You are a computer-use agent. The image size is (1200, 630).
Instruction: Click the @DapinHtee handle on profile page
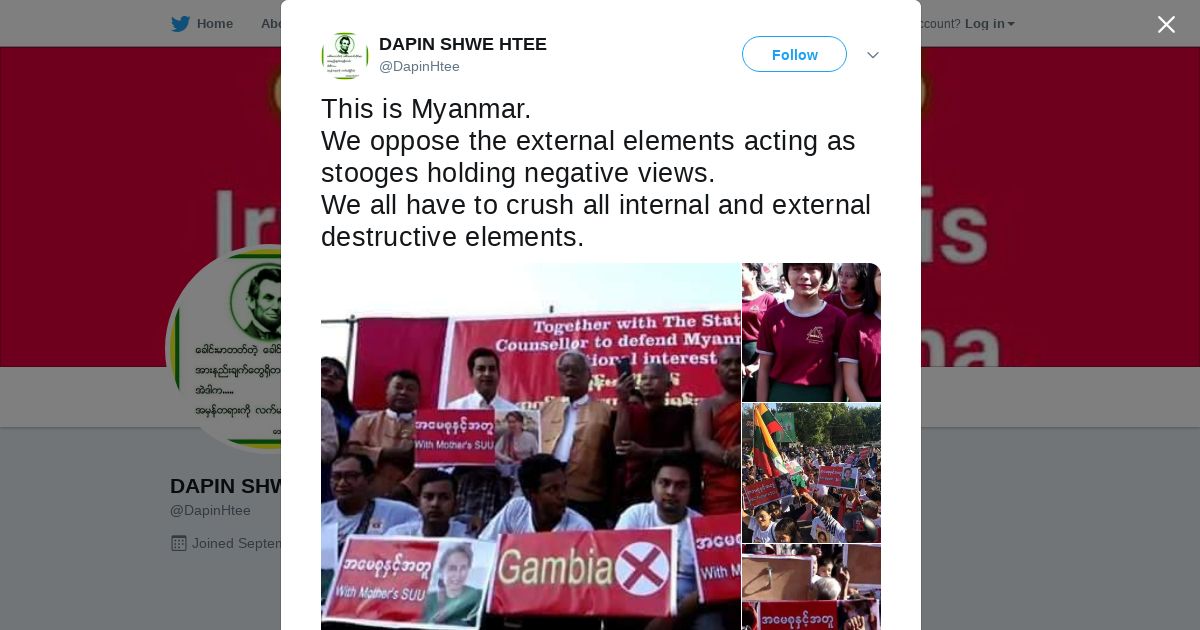(x=210, y=510)
